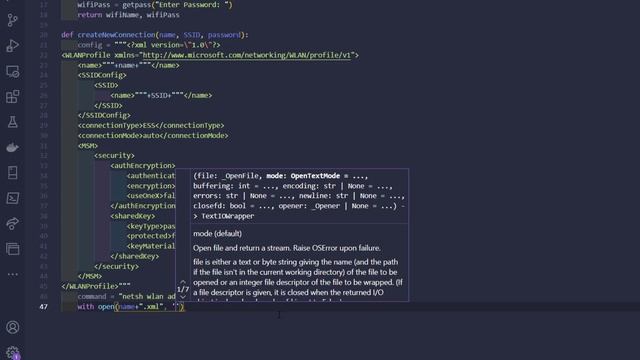
Task: Open the terminal panel icon in activity bar
Action: (12, 198)
